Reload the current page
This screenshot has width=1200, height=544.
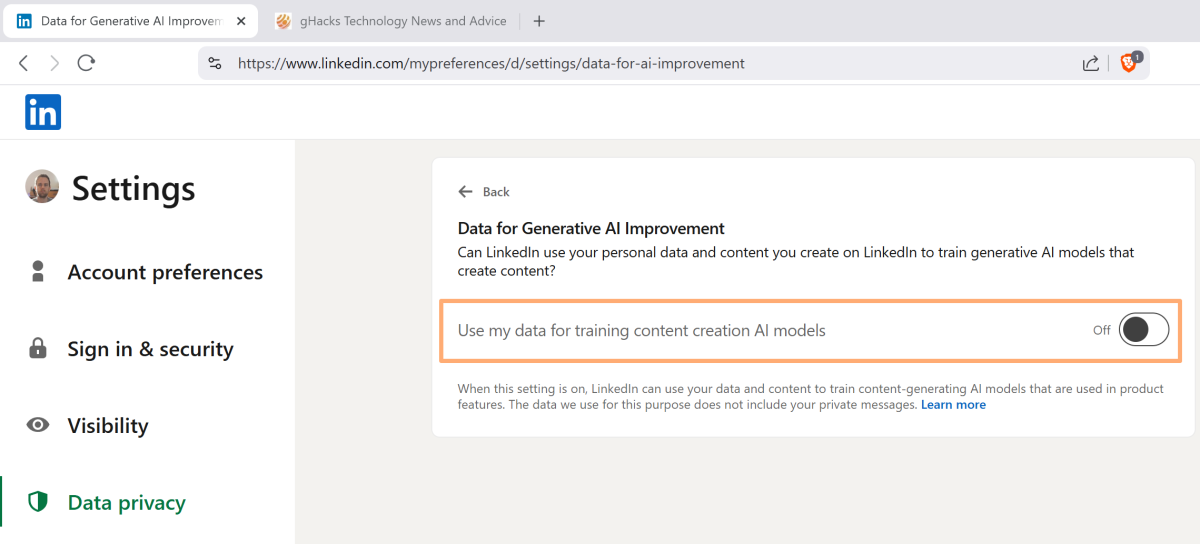[x=86, y=63]
